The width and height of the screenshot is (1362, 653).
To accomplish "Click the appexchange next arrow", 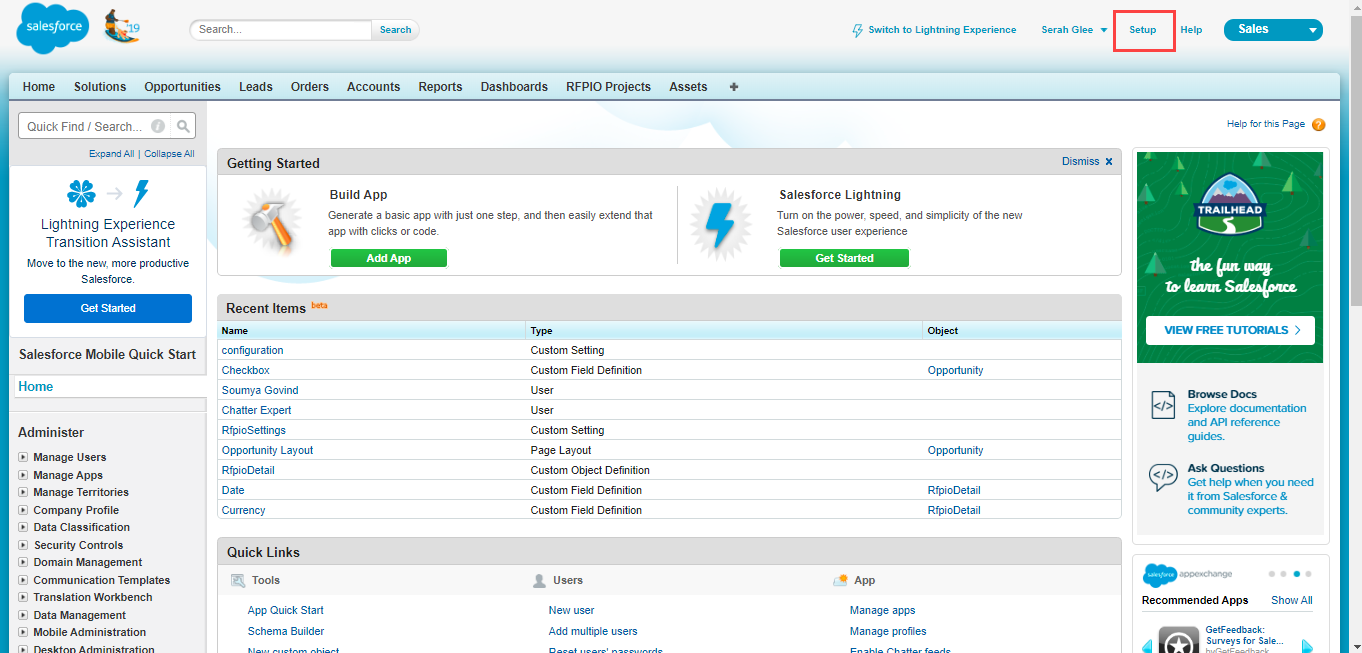I will 1307,646.
